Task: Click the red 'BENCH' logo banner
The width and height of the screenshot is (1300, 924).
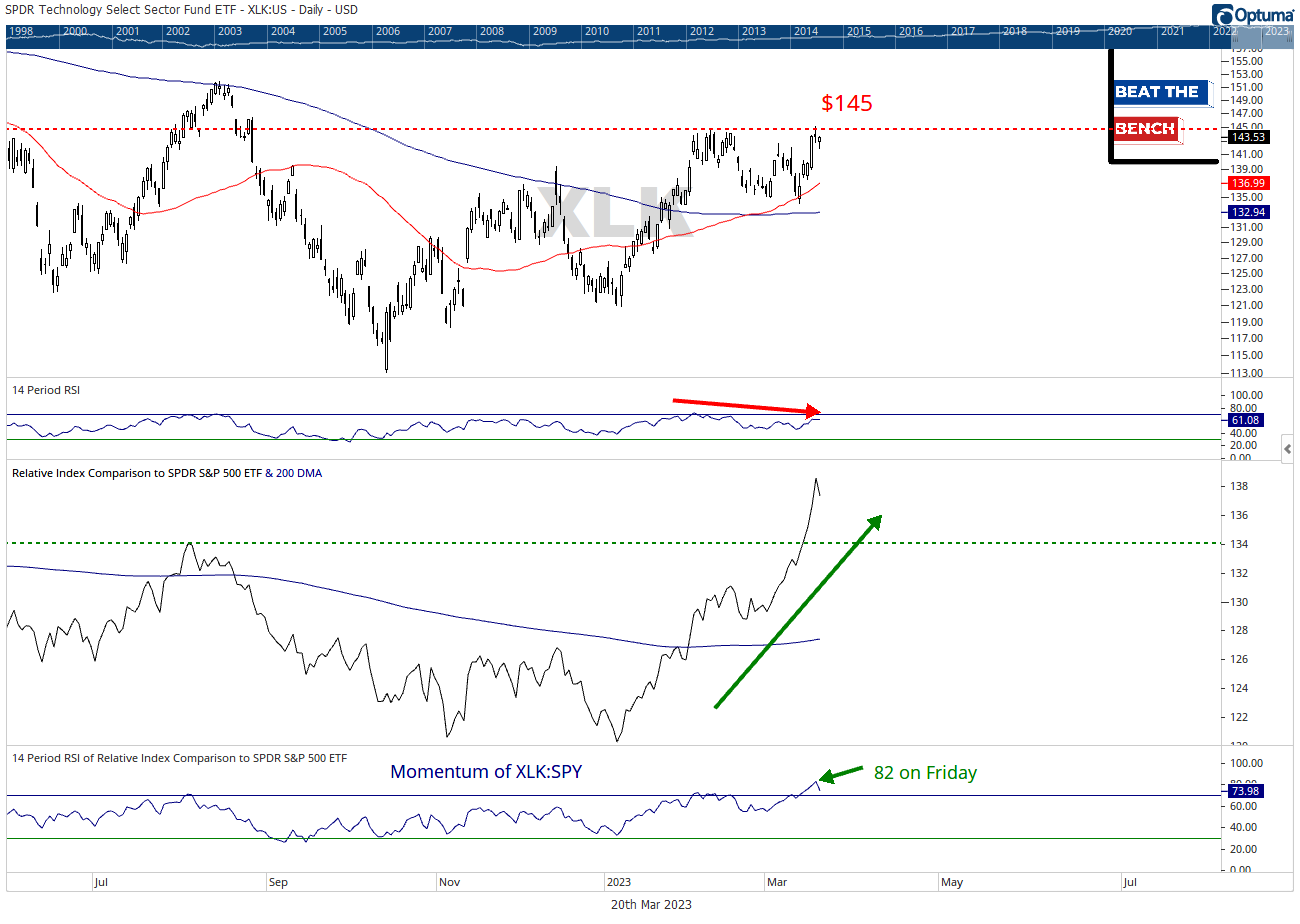Action: pos(1145,130)
